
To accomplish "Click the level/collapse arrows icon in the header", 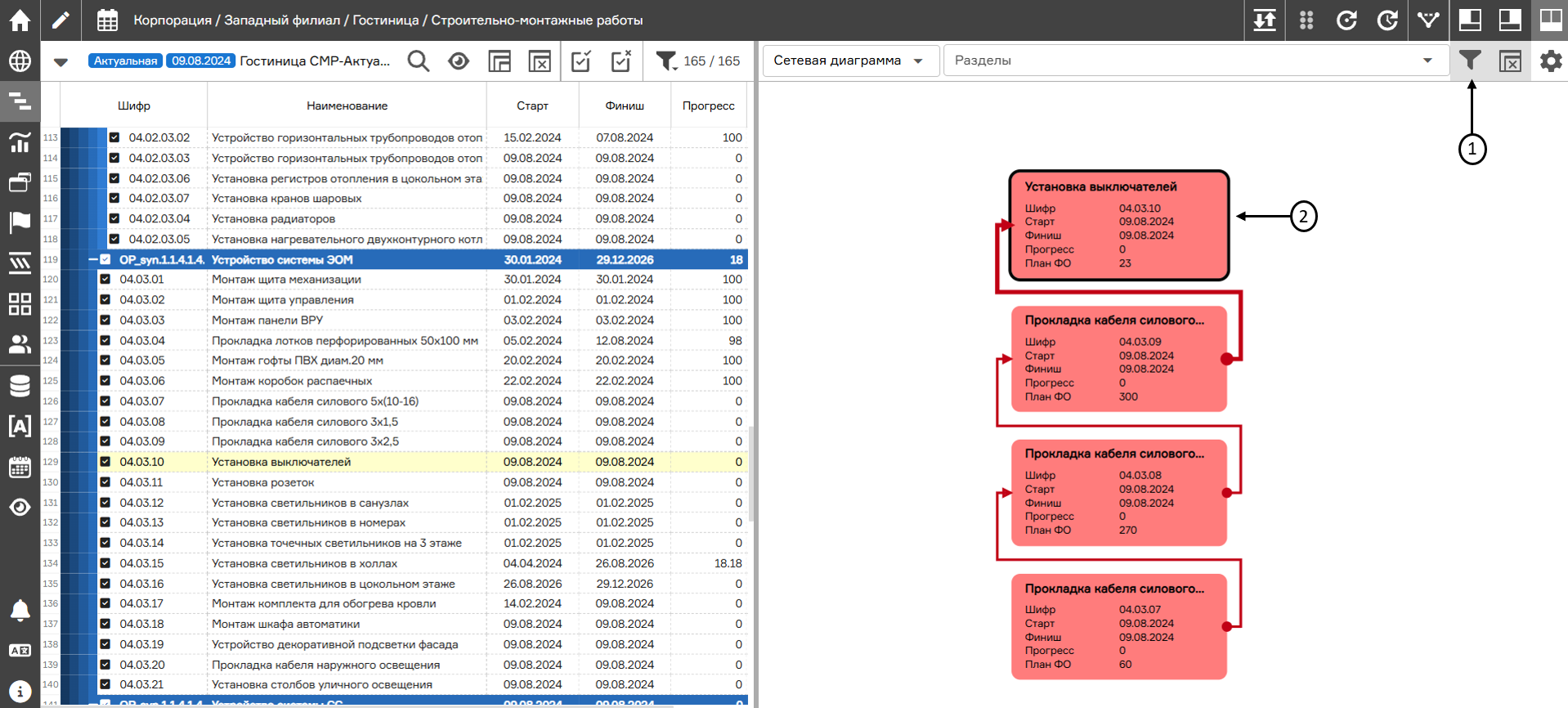I will pyautogui.click(x=1265, y=20).
